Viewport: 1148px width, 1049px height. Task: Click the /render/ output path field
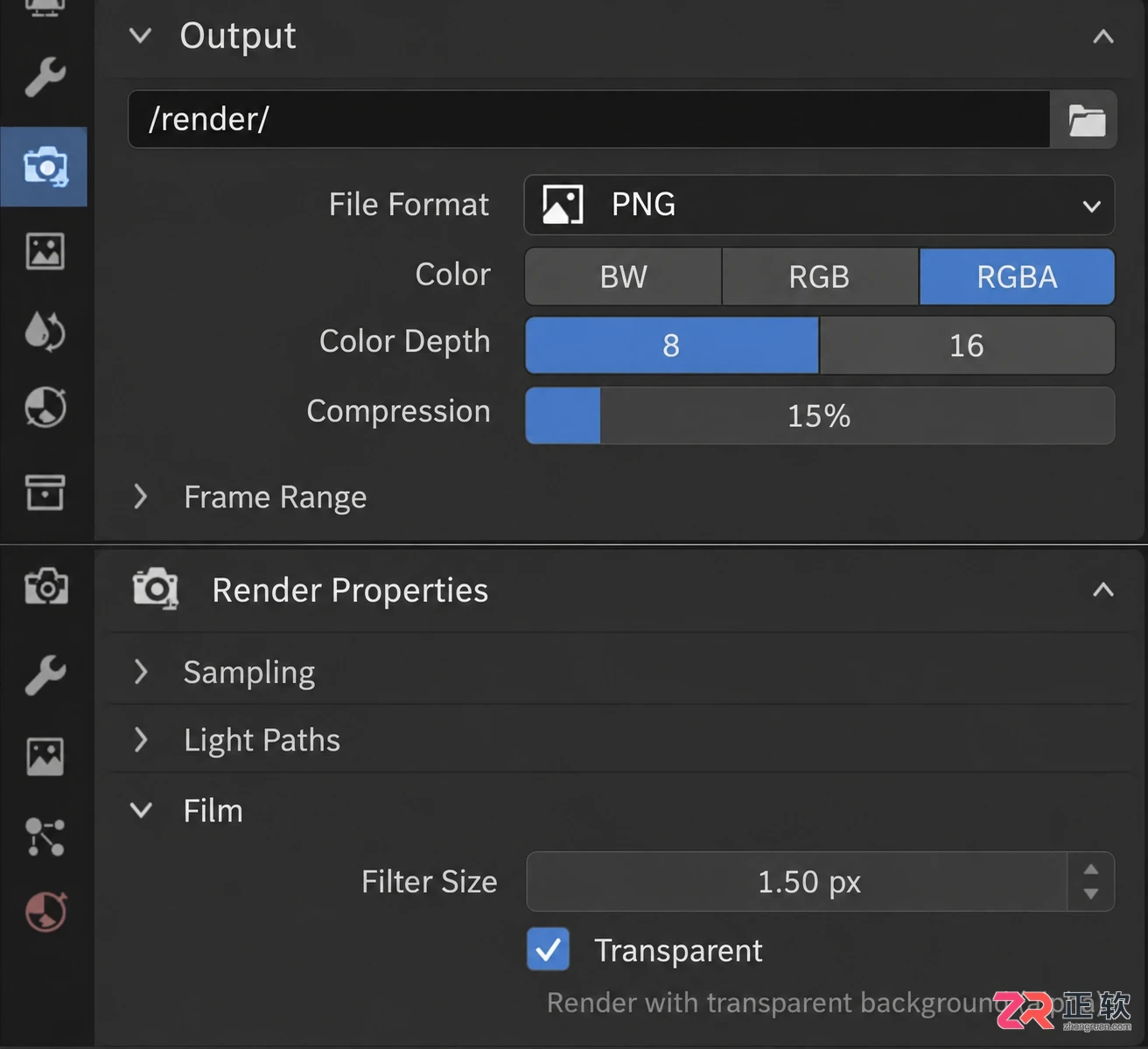[x=589, y=119]
